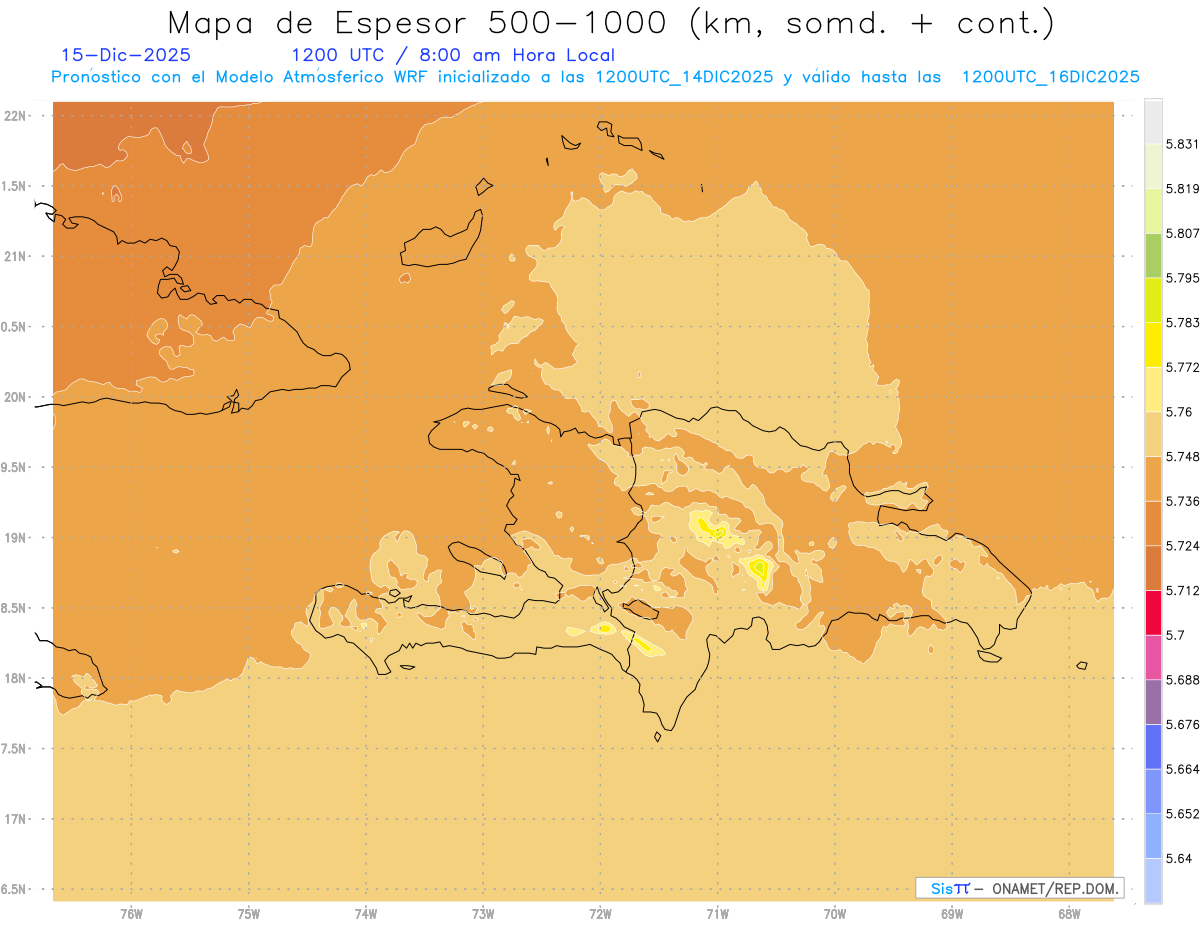Click legend value "5.736"
Image resolution: width=1200 pixels, height=927 pixels.
[1183, 501]
